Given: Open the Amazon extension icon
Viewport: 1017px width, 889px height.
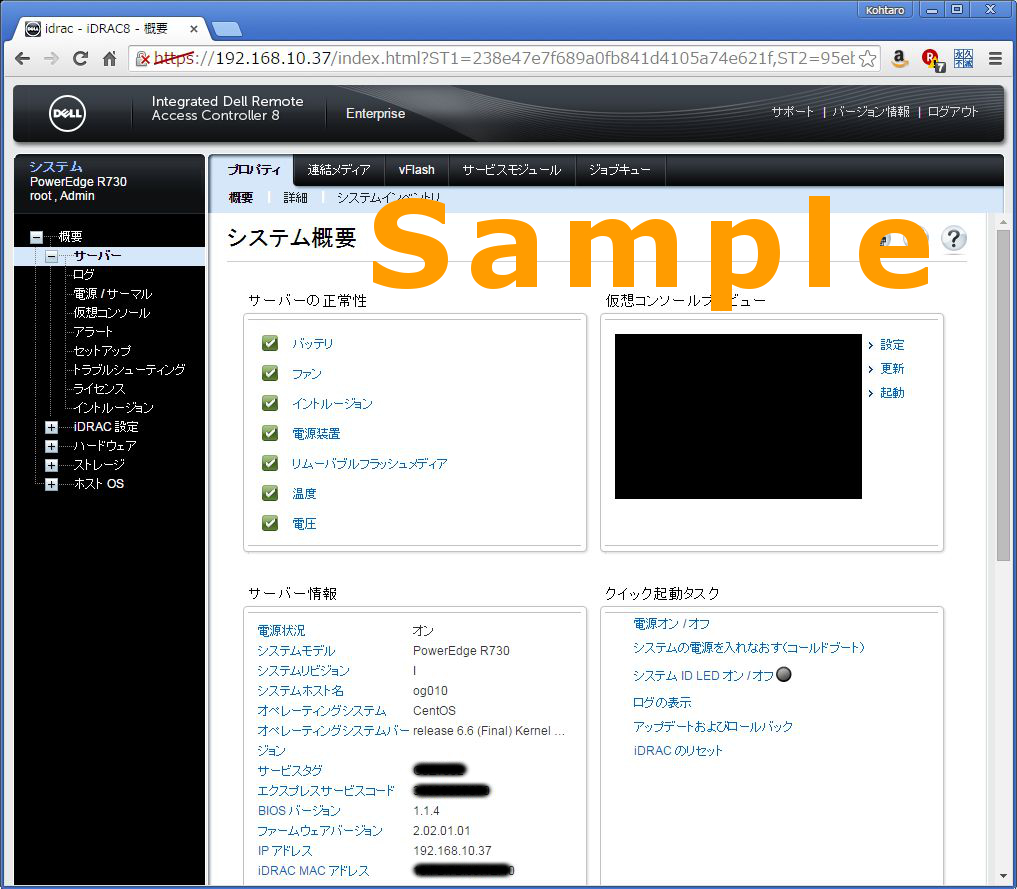Looking at the screenshot, I should (899, 59).
